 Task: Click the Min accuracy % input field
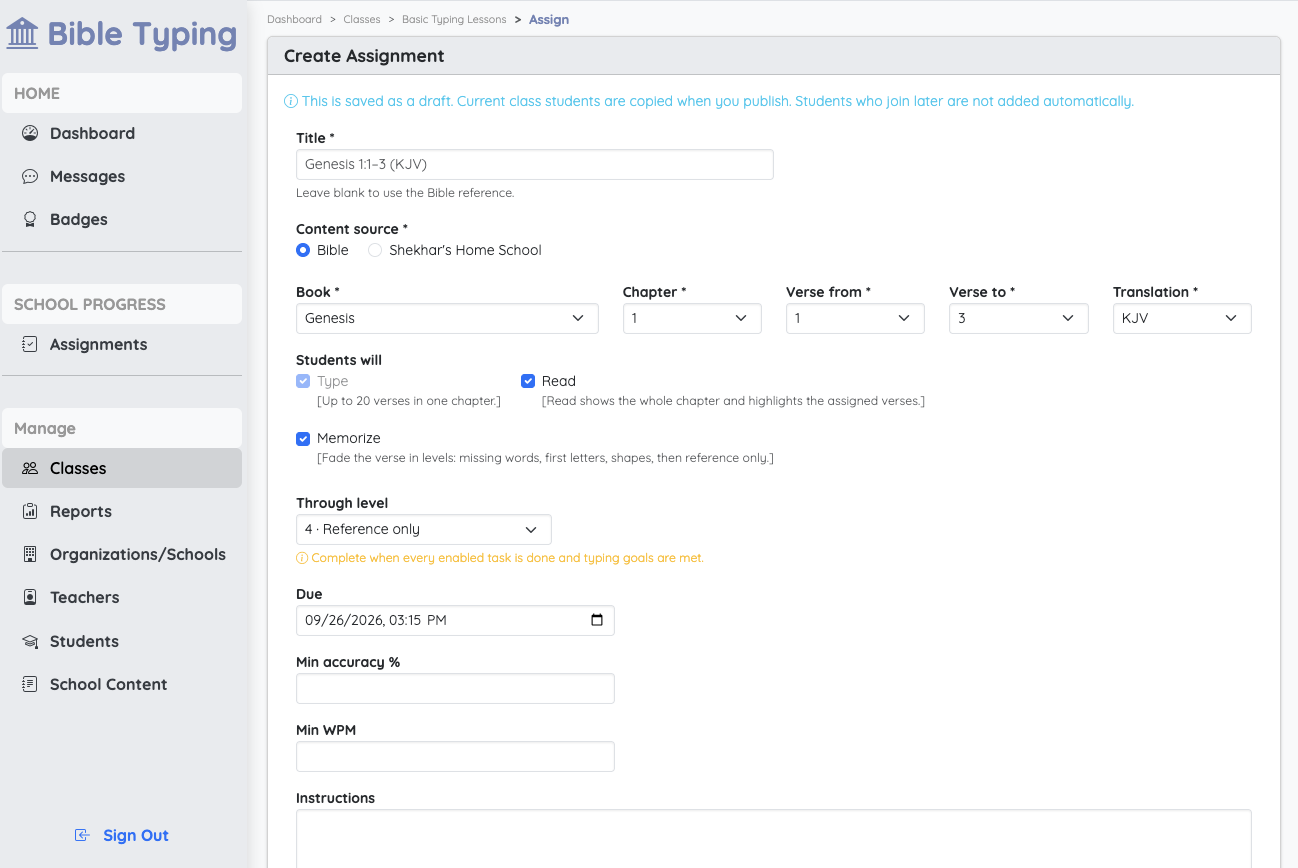(455, 688)
